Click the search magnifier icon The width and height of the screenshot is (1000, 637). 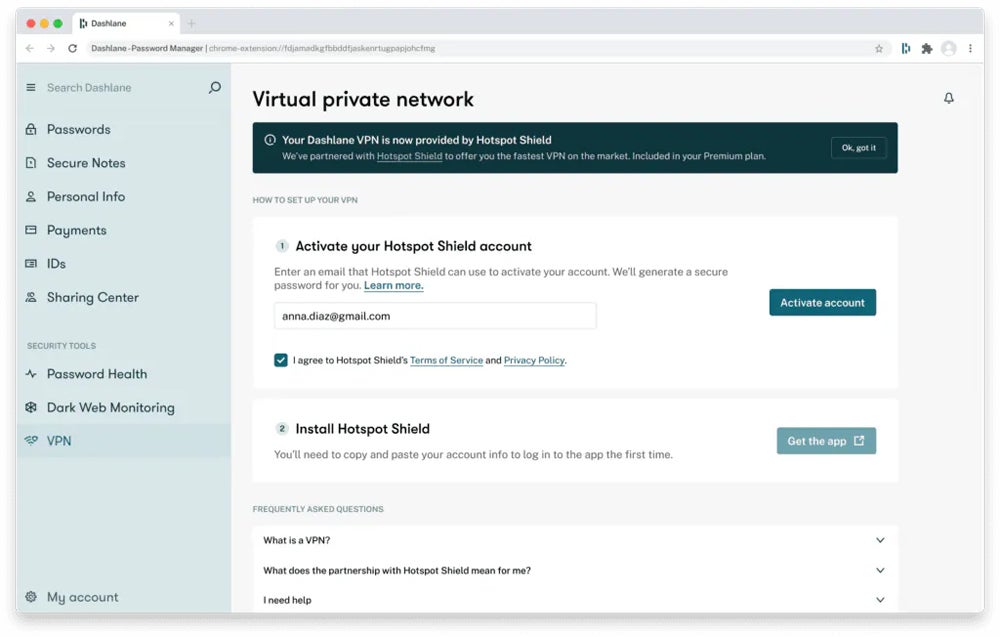coord(214,88)
